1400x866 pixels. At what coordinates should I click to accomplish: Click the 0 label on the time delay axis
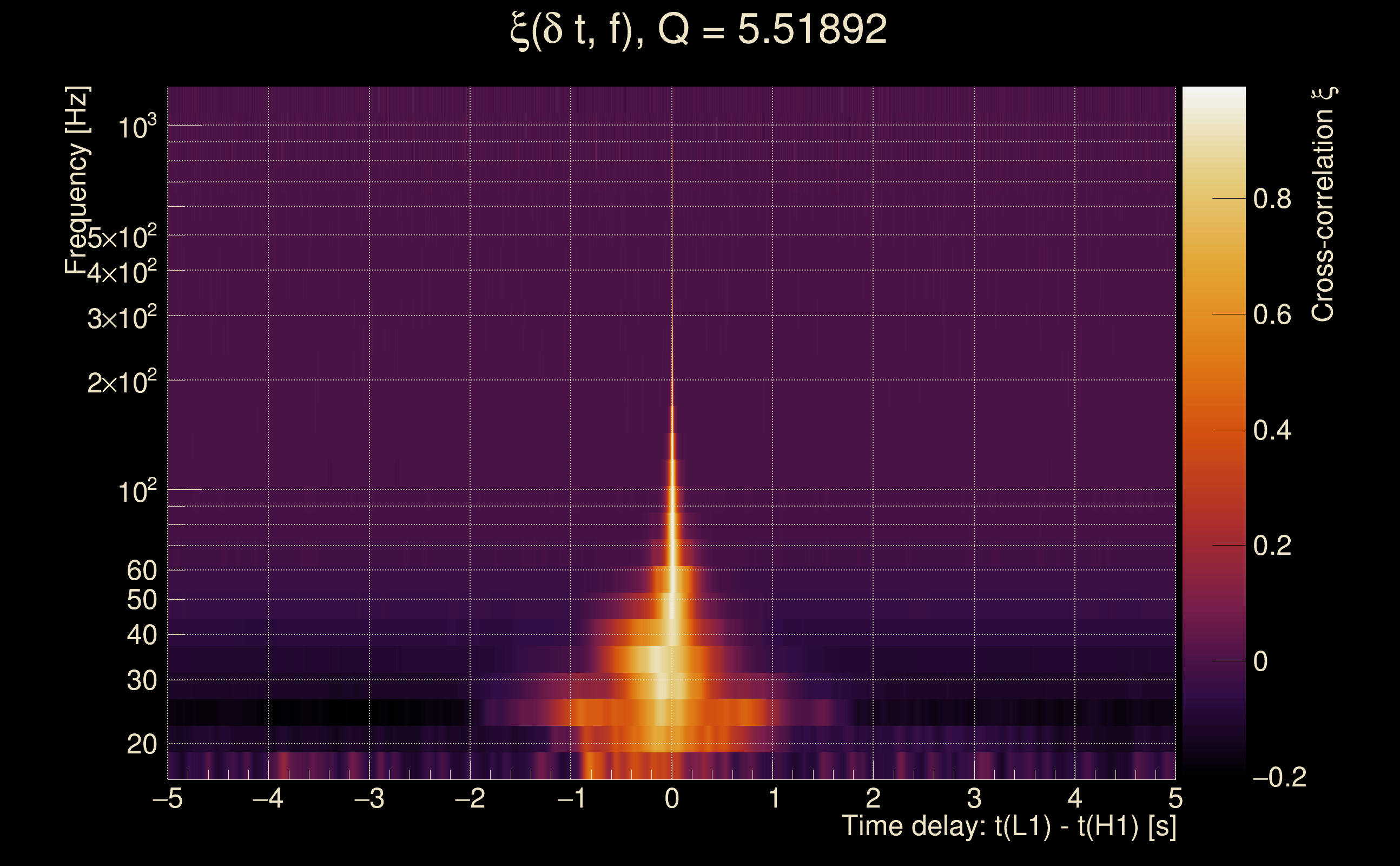[672, 798]
